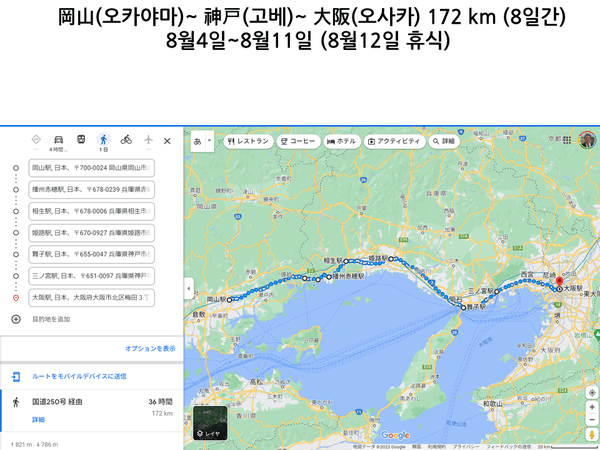Select the driving travel mode icon

tap(58, 140)
